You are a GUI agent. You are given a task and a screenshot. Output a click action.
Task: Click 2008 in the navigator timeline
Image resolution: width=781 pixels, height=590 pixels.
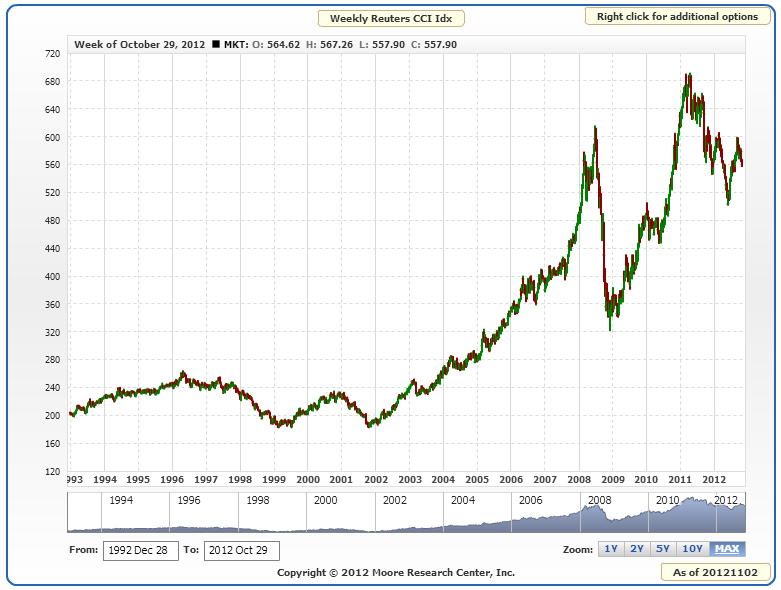click(599, 499)
